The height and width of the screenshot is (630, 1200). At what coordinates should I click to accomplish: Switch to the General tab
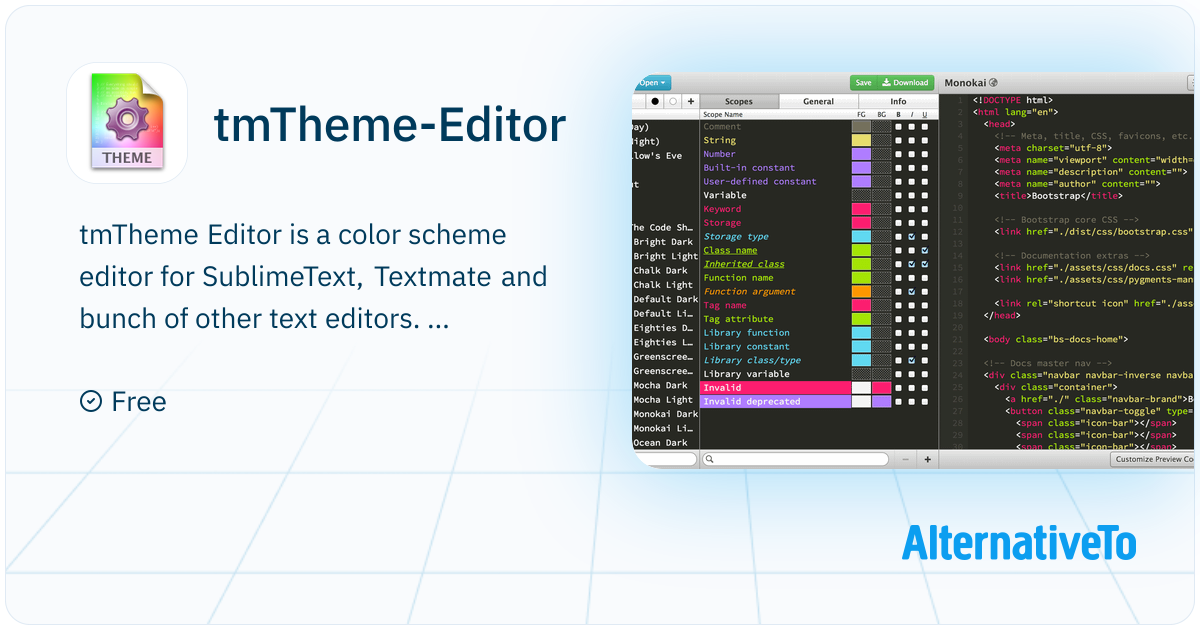point(818,101)
